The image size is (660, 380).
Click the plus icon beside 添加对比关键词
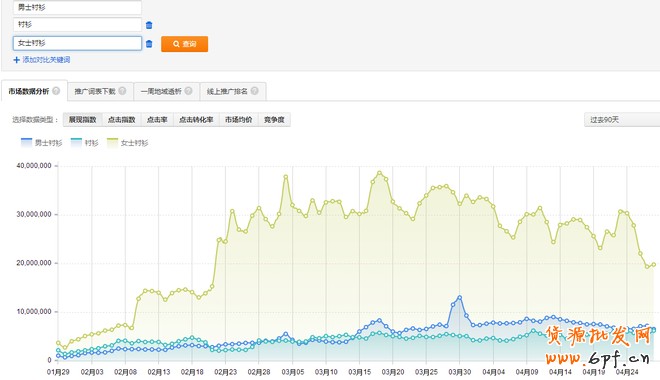pyautogui.click(x=16, y=60)
